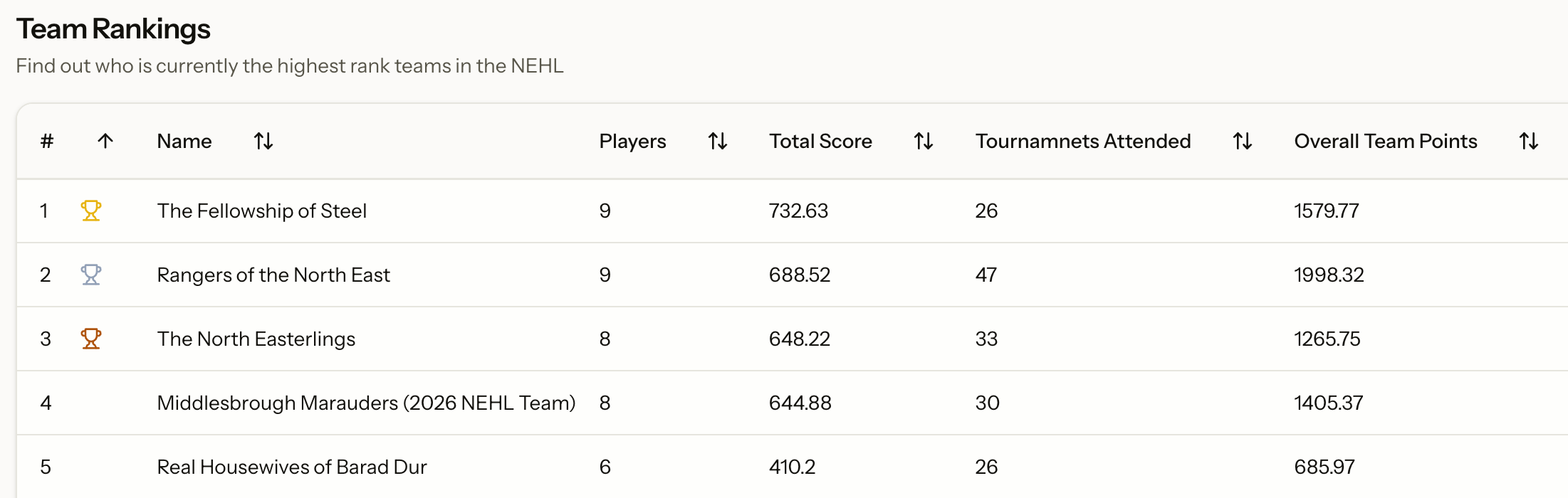Click the Players column header label
Viewport: 1568px width, 498px height.
(x=632, y=141)
